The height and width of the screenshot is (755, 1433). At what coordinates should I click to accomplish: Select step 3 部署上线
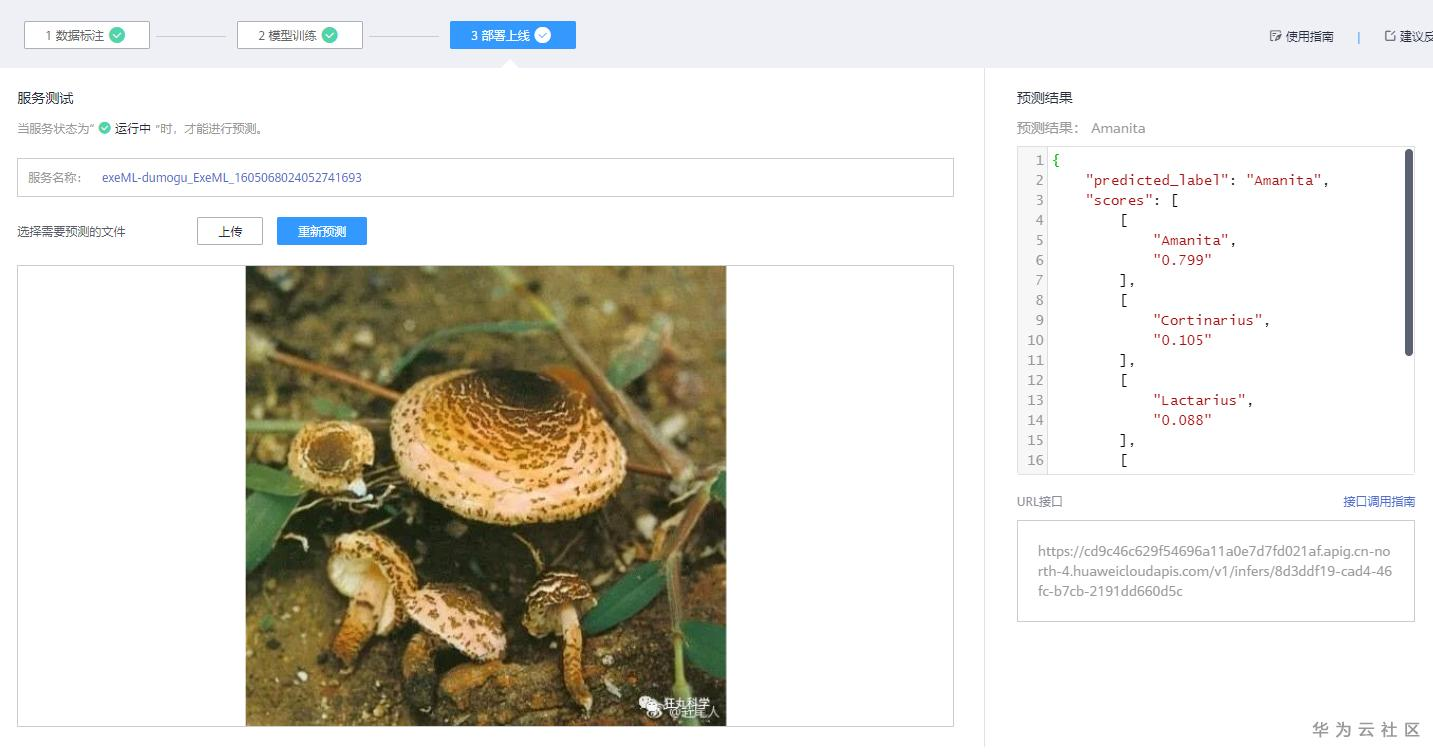click(513, 35)
